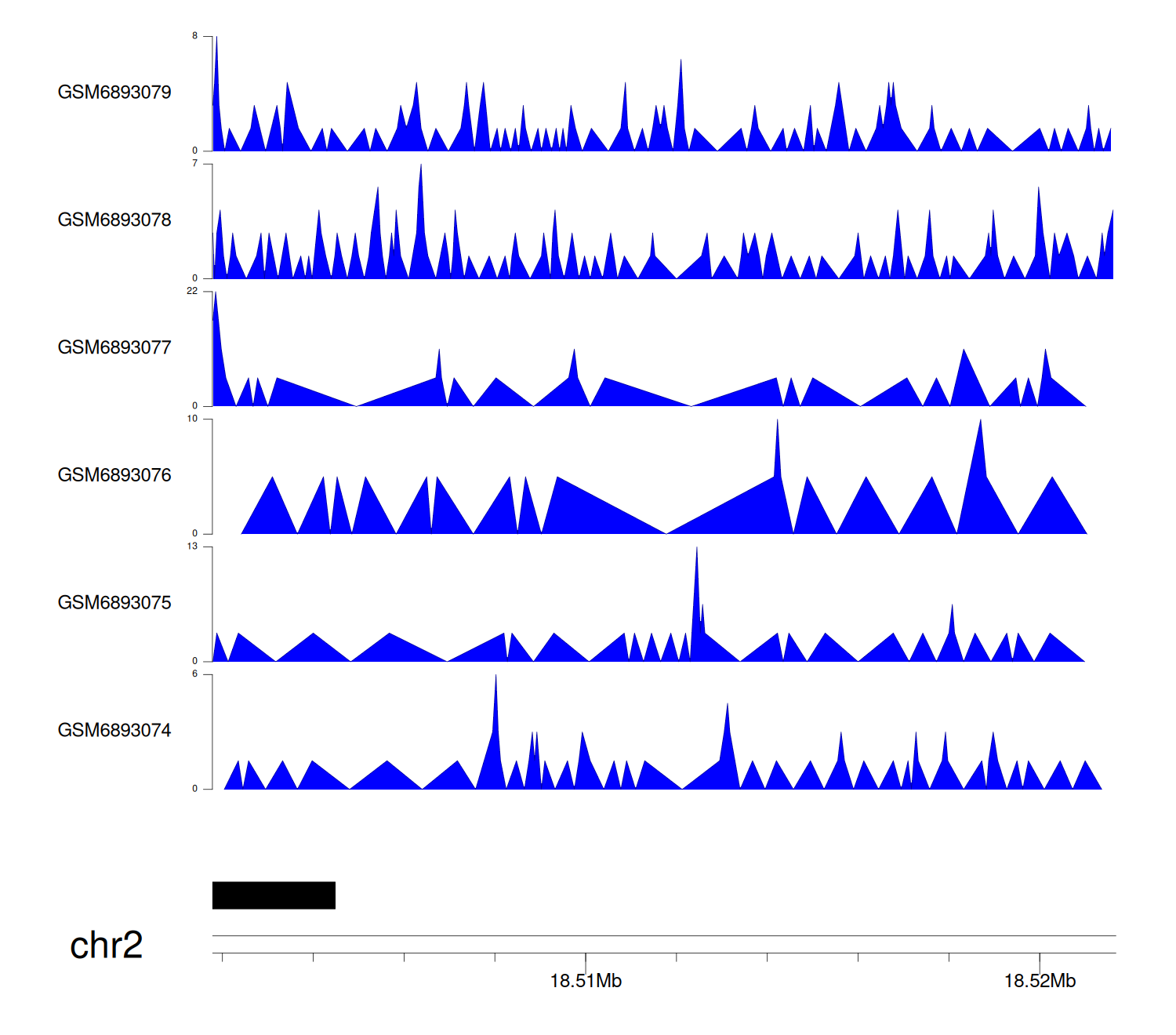Screen dimensions: 1176x1035
Task: Click the y-axis maximum value 6
Action: (195, 674)
